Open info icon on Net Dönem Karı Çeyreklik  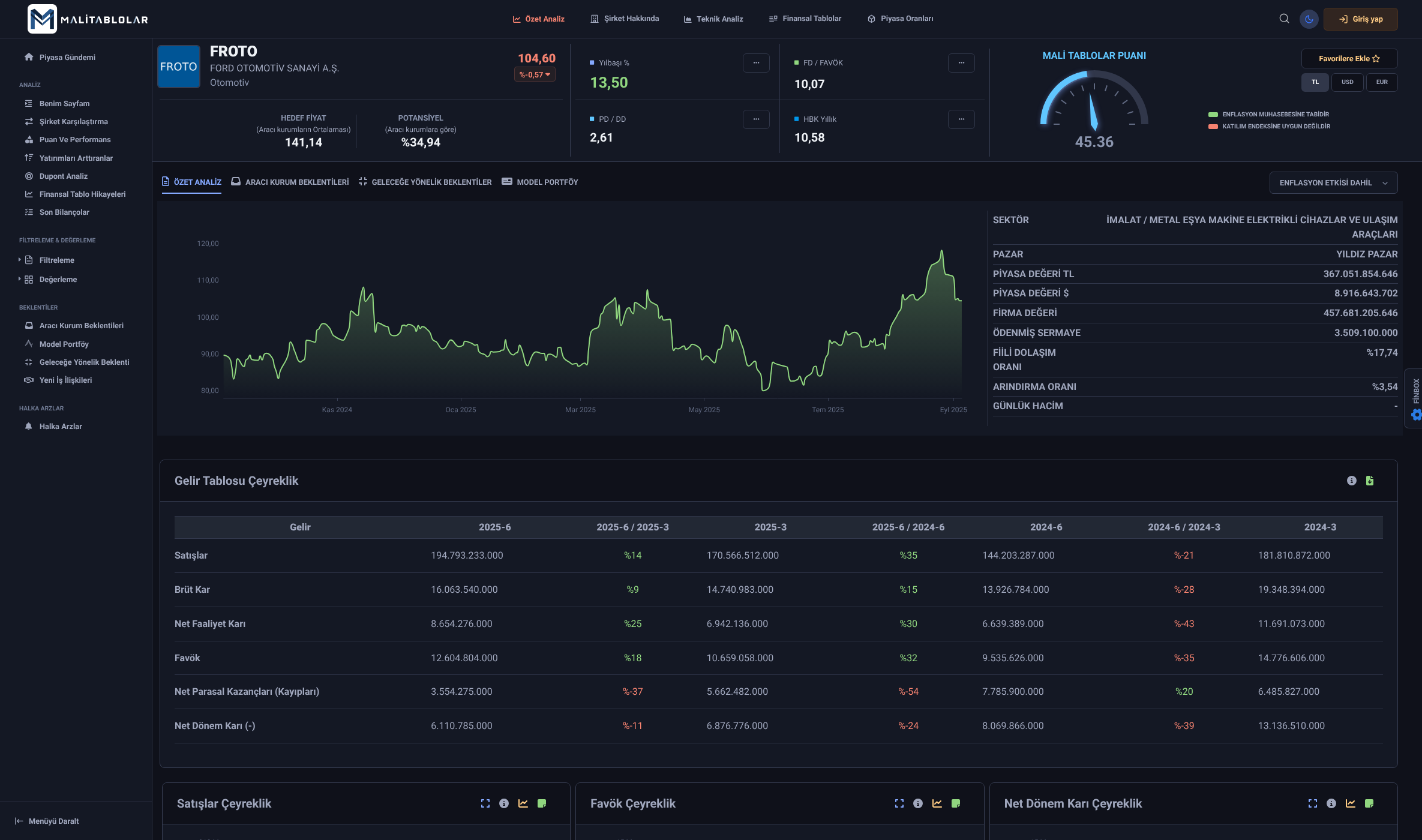(1331, 803)
